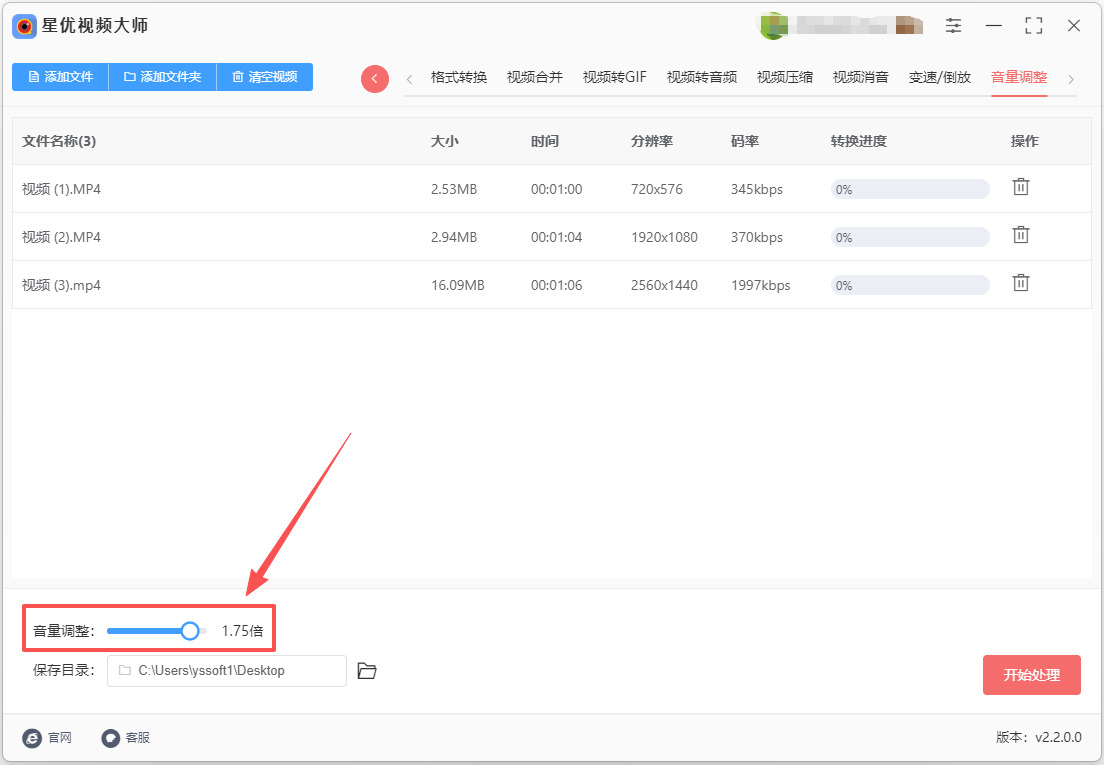Viewport: 1104px width, 765px height.
Task: Click the 2560x1440 resolution value
Action: tap(664, 285)
